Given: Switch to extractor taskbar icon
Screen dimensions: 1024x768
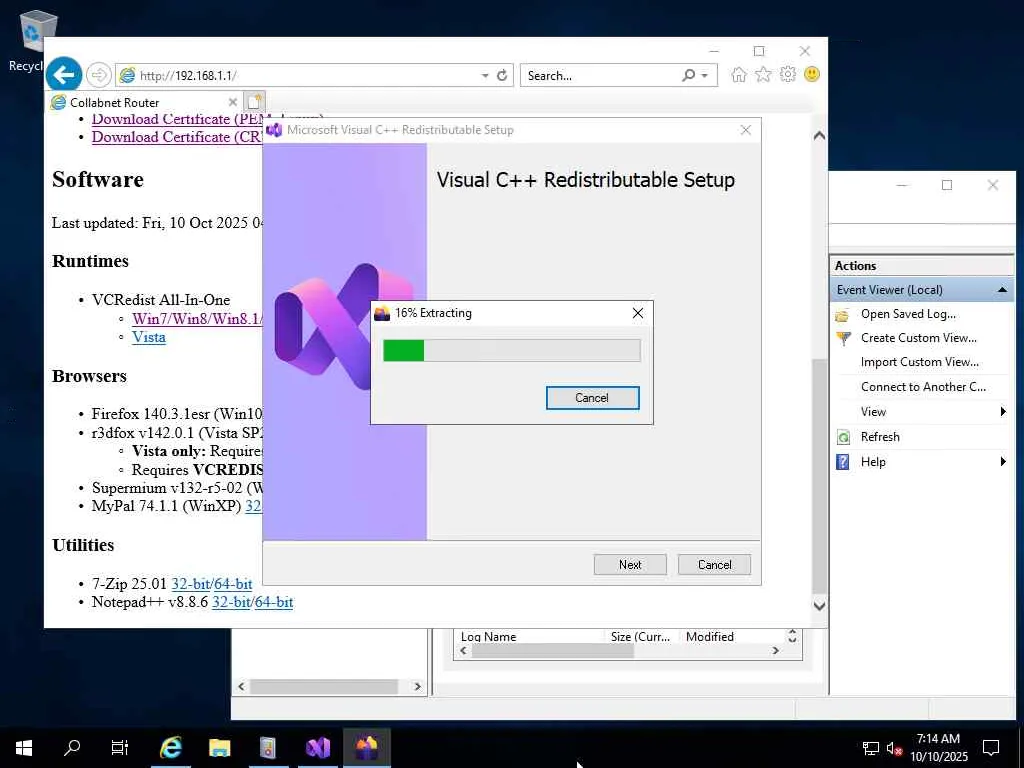Looking at the screenshot, I should pos(367,747).
